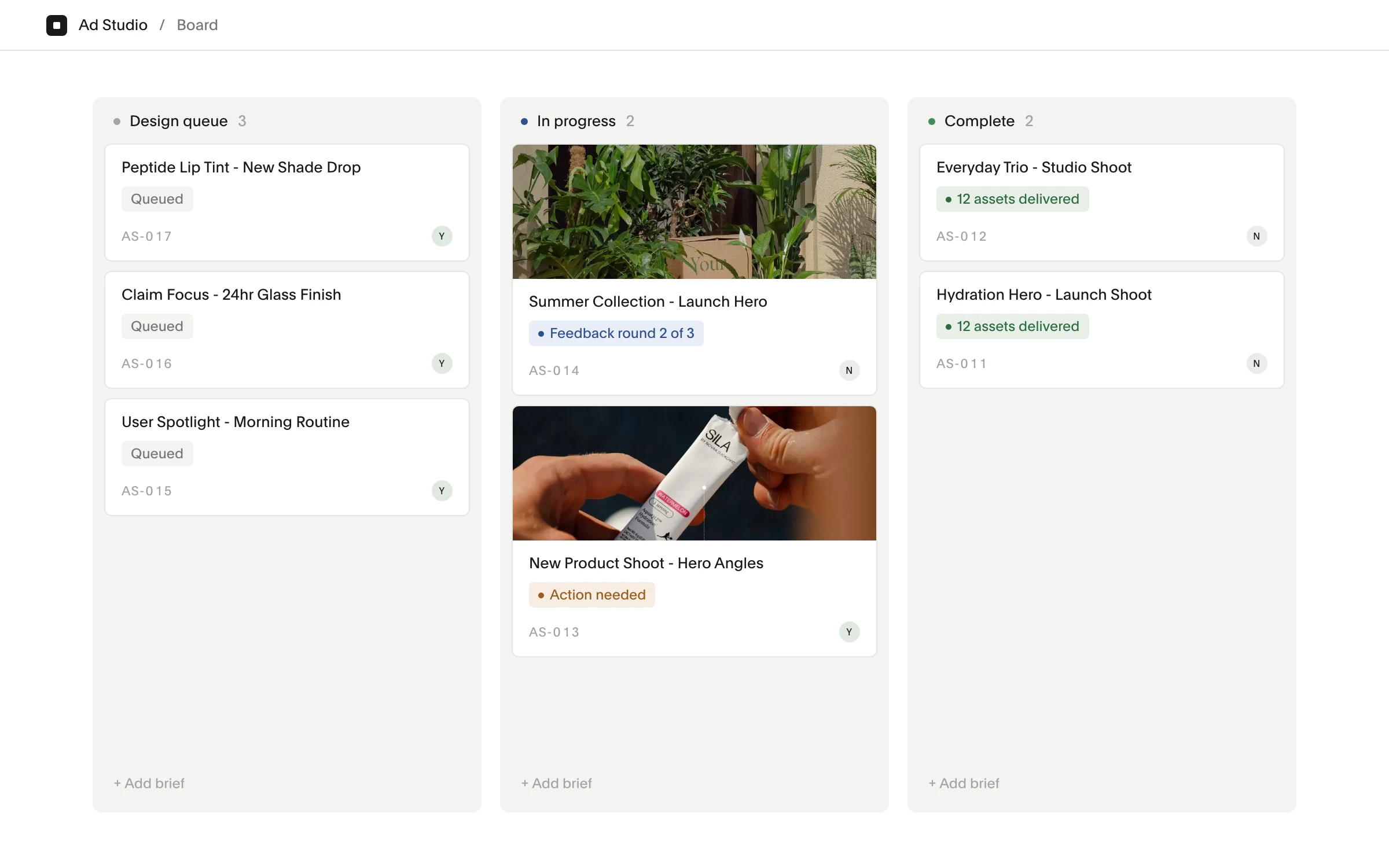Click the In progress status dot
The width and height of the screenshot is (1389, 868).
pos(524,122)
